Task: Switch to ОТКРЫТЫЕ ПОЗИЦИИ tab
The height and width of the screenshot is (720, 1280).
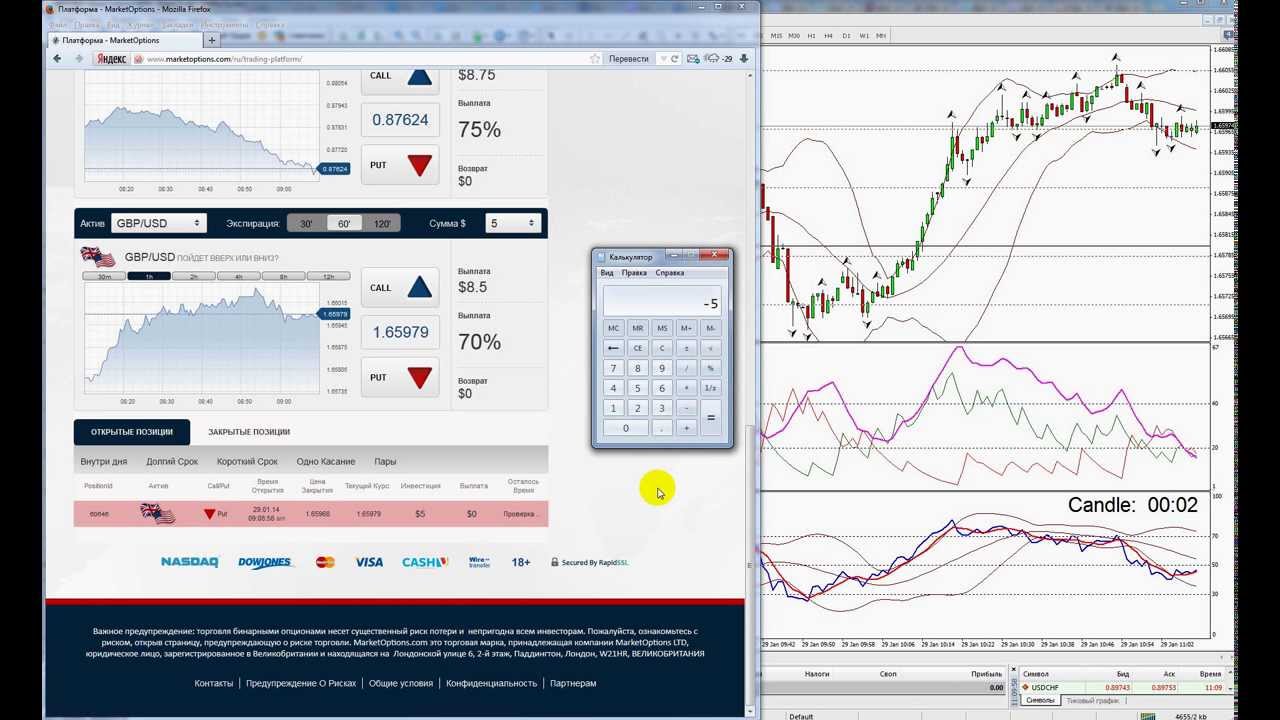Action: click(x=132, y=432)
